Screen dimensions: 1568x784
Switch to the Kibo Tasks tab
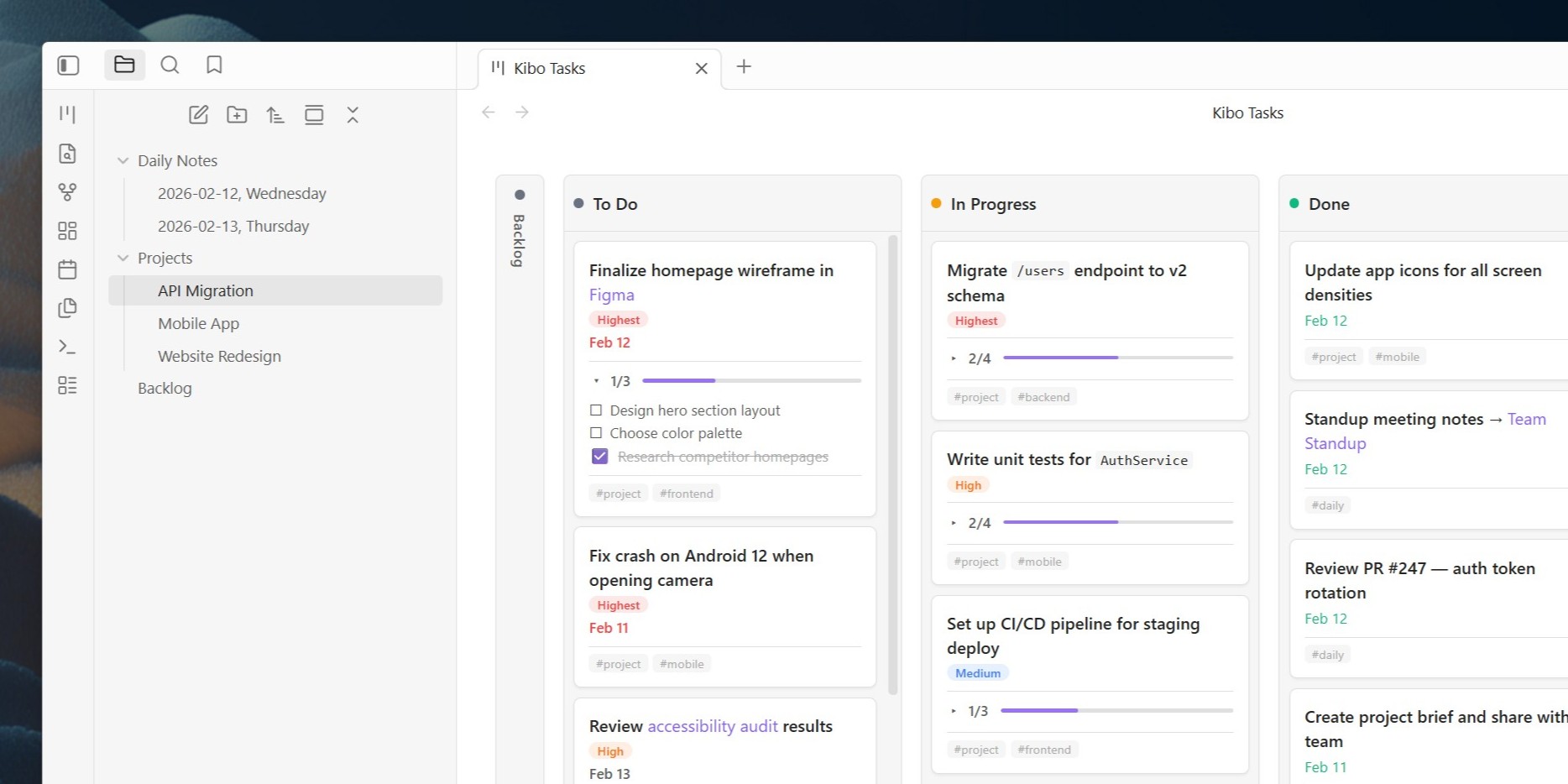(x=550, y=68)
